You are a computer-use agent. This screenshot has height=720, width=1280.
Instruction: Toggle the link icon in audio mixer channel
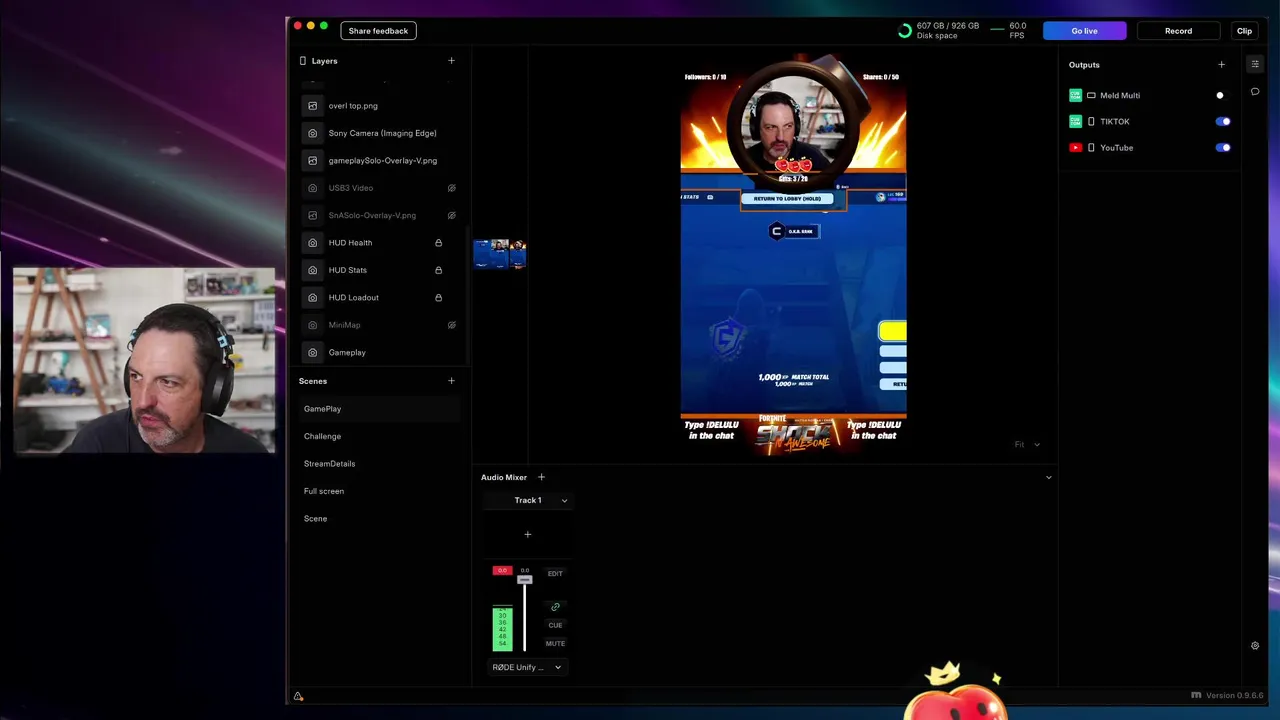(555, 607)
